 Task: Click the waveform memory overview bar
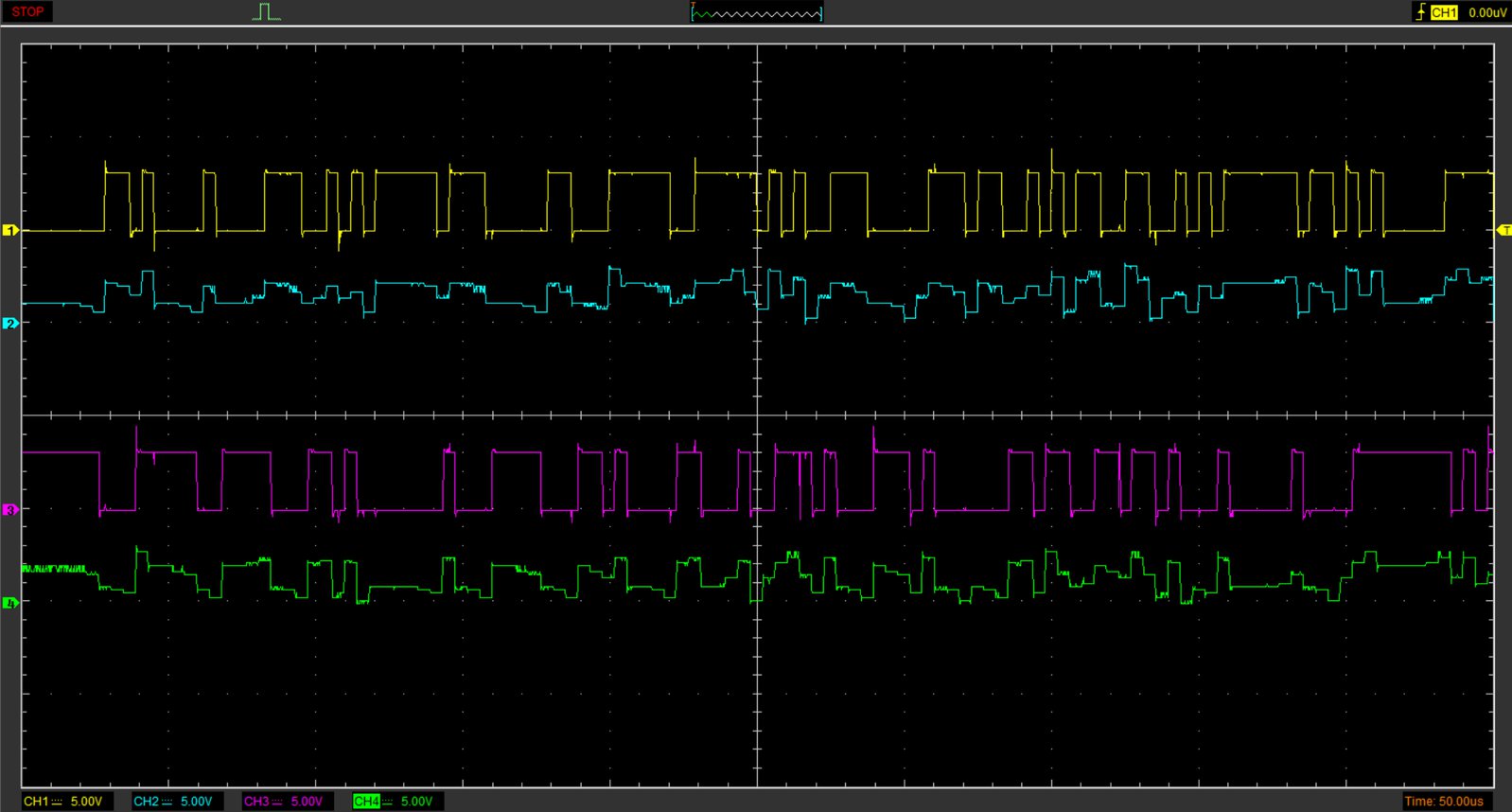(757, 12)
